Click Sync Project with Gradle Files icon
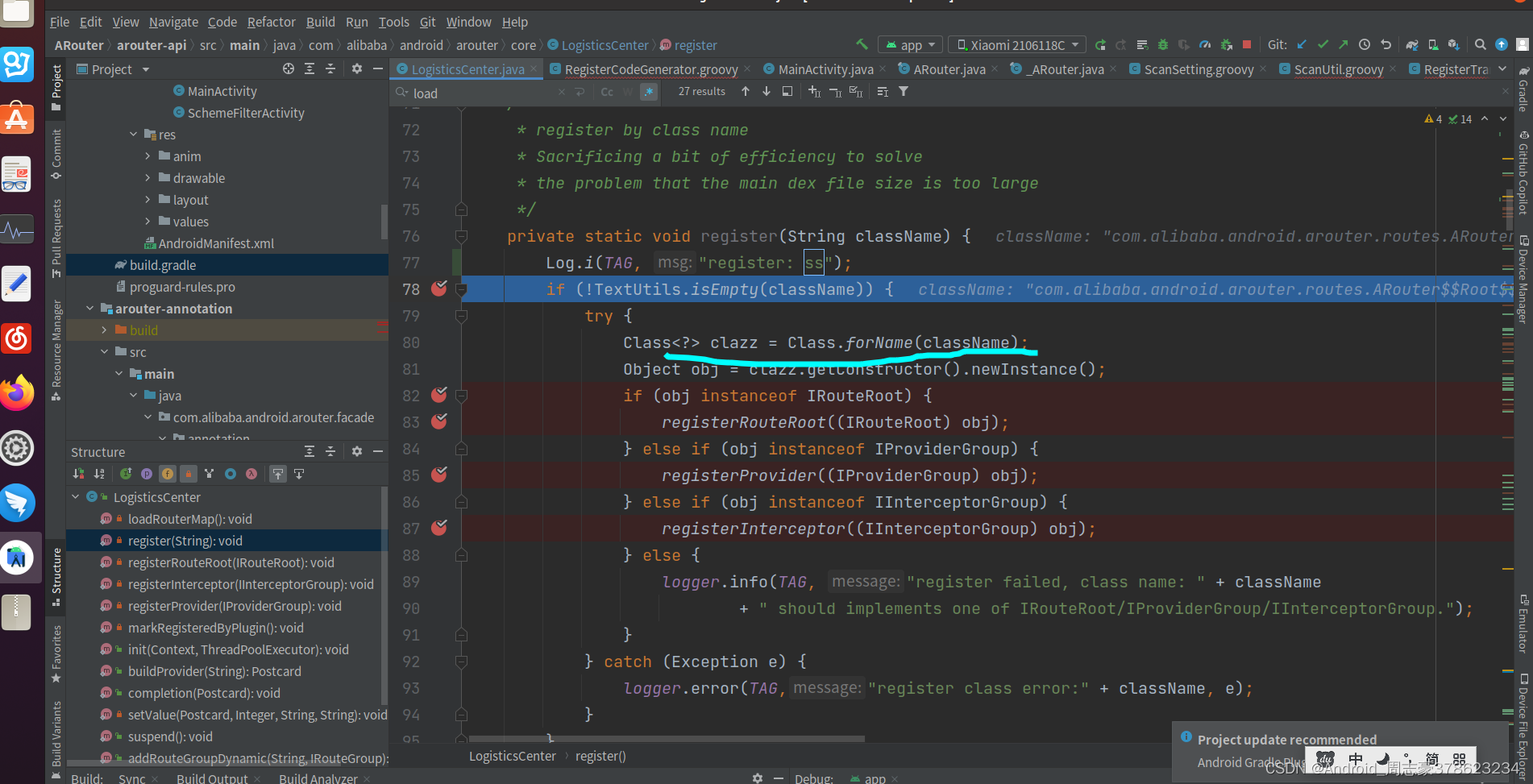Viewport: 1533px width, 784px height. point(1412,45)
